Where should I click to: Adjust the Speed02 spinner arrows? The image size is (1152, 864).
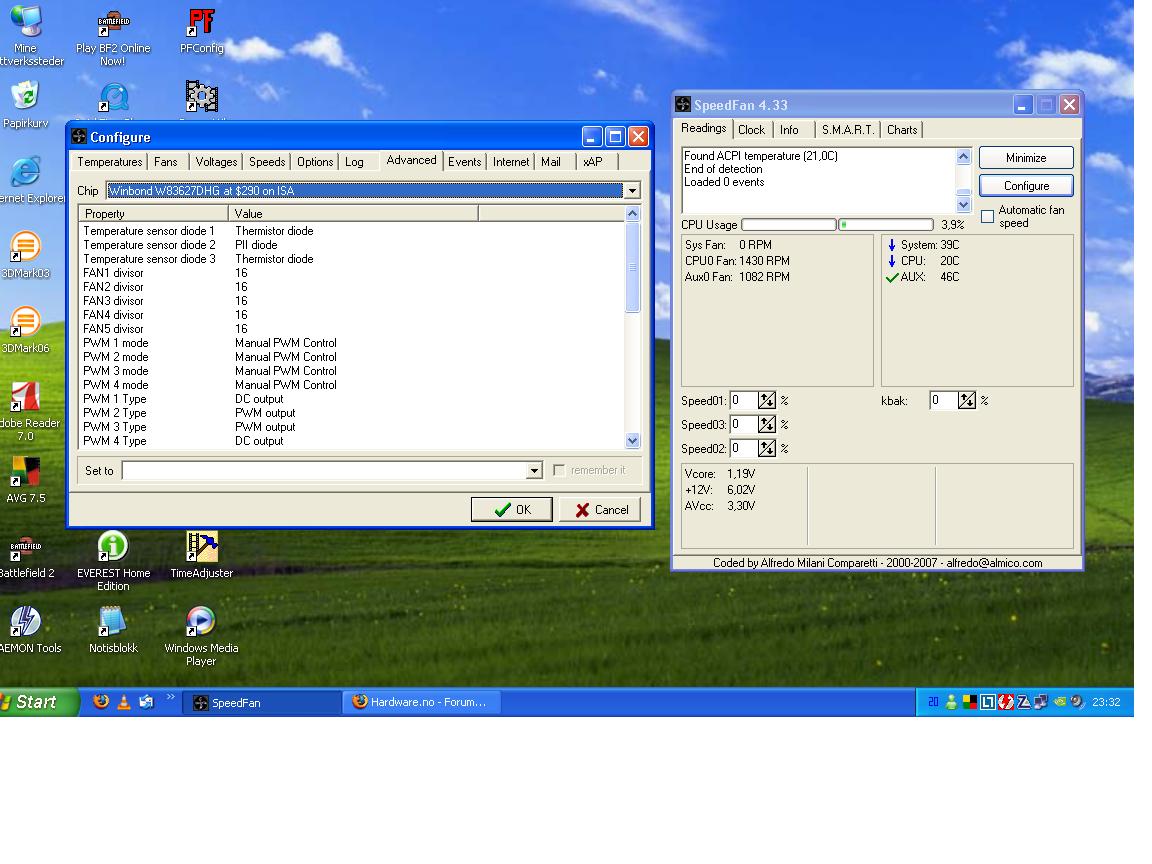pyautogui.click(x=766, y=448)
